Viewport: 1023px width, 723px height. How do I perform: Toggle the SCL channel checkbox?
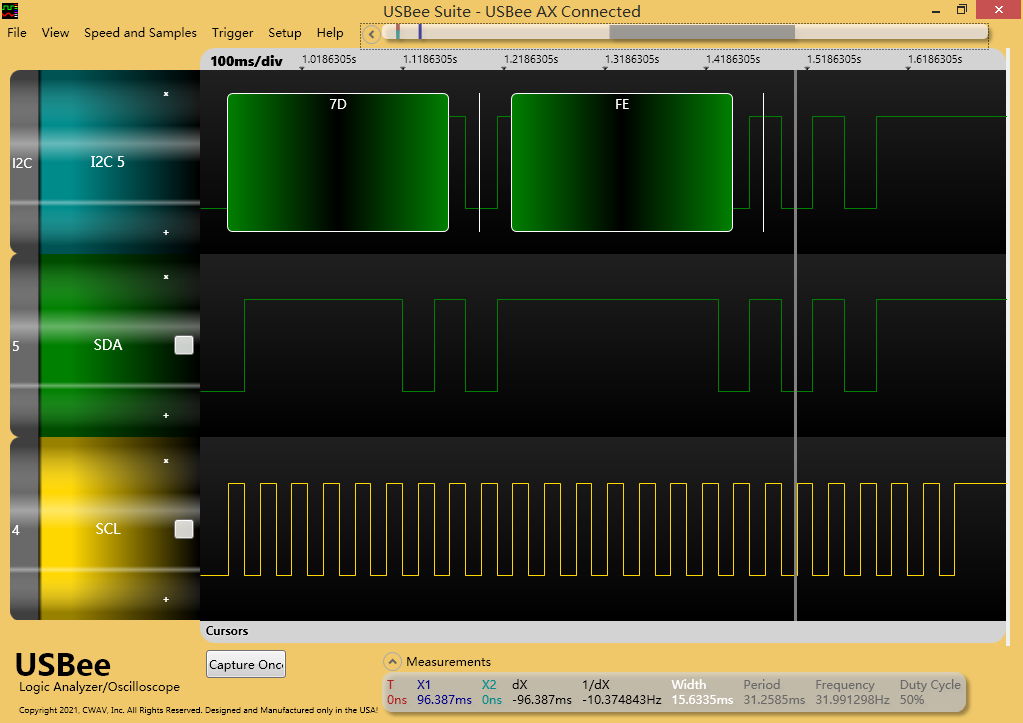point(184,529)
